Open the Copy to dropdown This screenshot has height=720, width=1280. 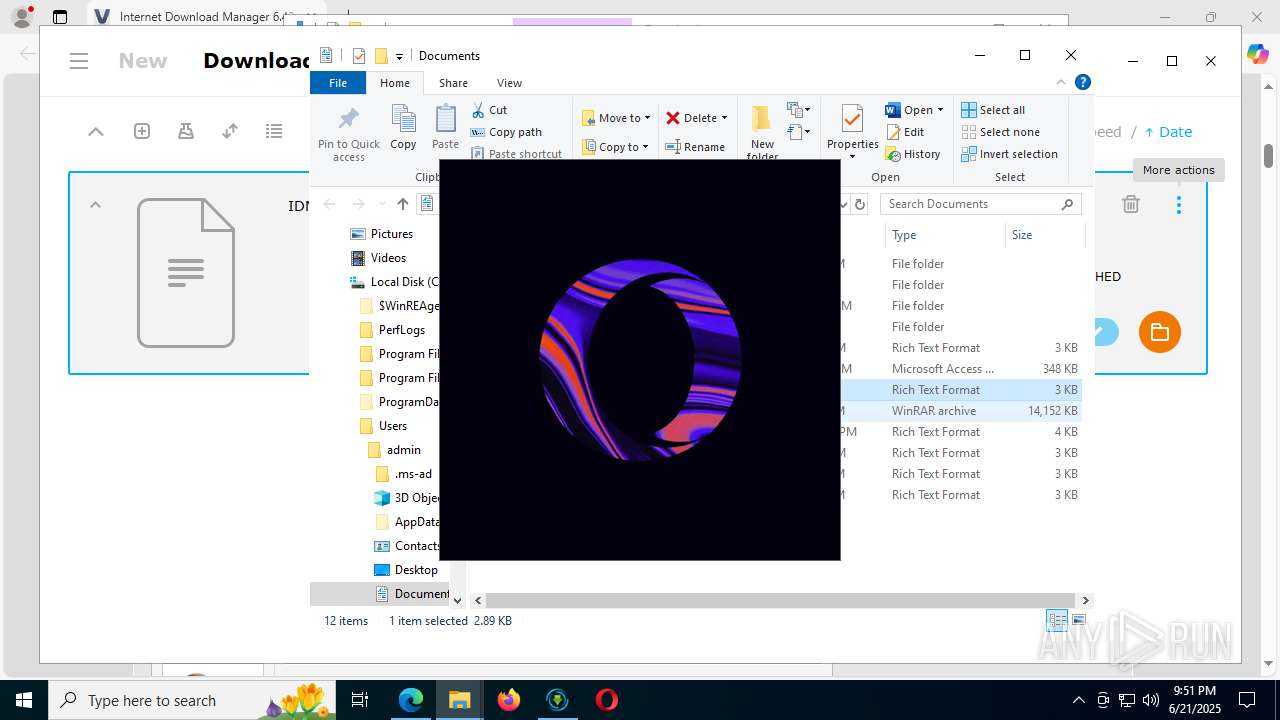[616, 147]
